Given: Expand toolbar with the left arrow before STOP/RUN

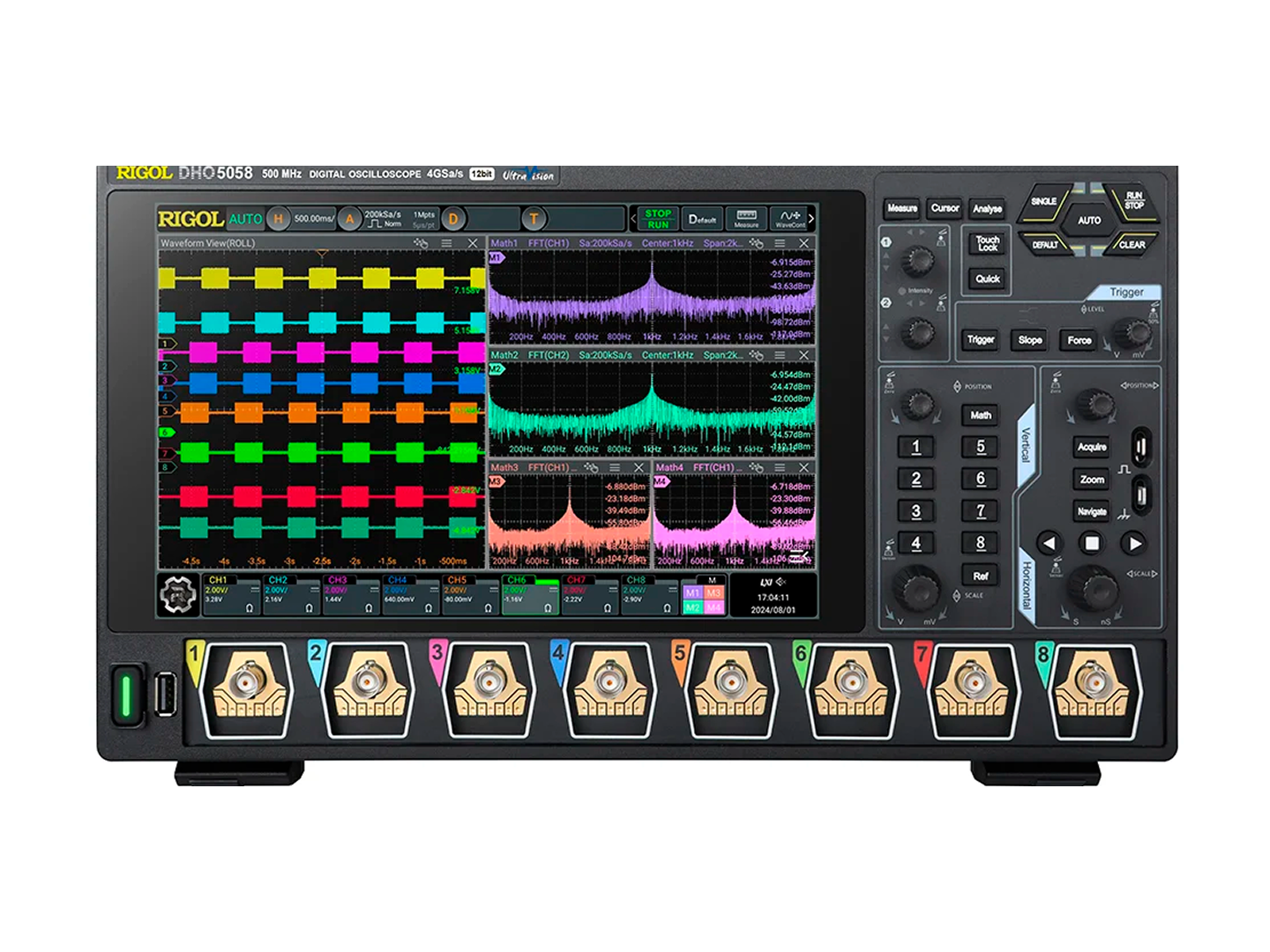Looking at the screenshot, I should click(x=633, y=219).
